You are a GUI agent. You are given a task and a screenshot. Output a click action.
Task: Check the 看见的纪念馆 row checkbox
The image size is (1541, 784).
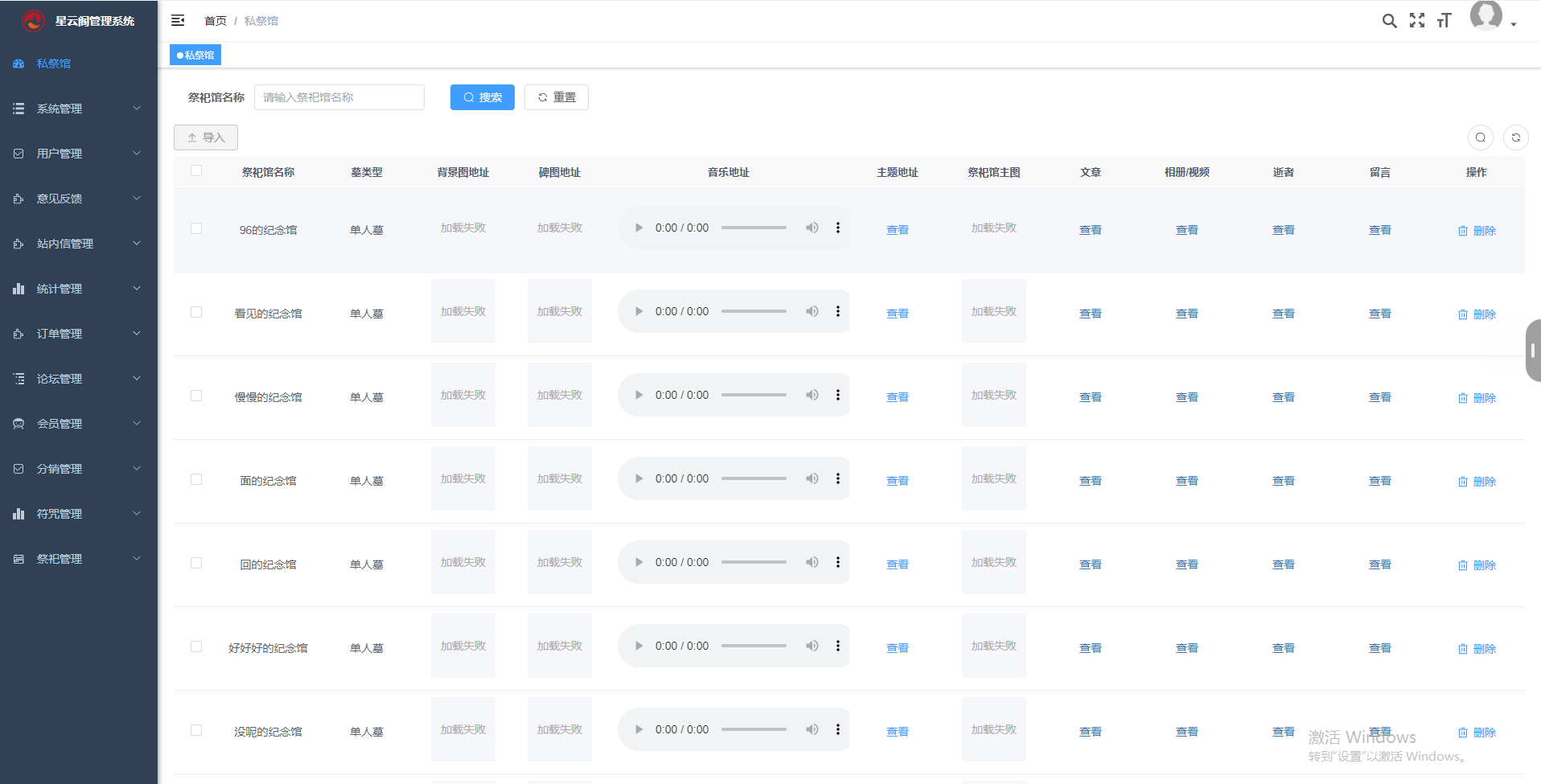196,312
